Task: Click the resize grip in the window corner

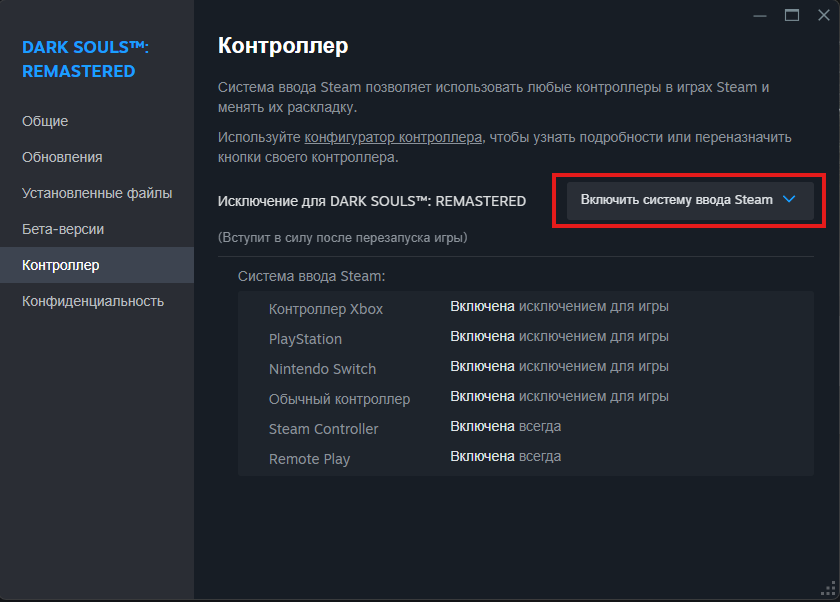Action: tap(830, 592)
